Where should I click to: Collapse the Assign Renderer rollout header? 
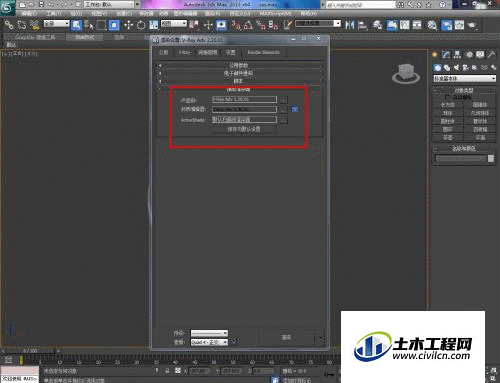coord(239,89)
